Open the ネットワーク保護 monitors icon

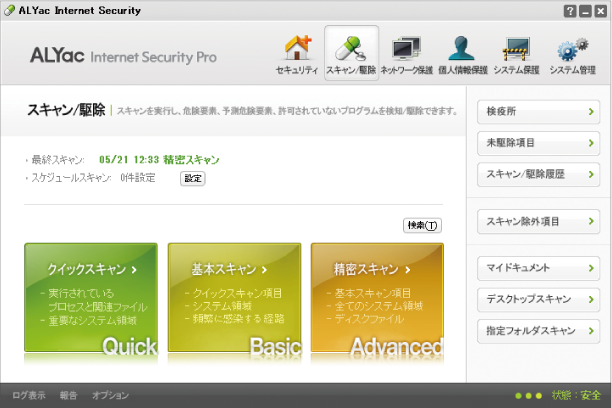point(406,54)
